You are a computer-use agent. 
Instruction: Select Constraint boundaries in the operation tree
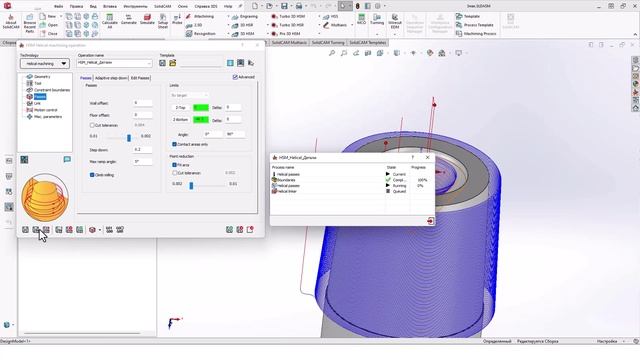tap(52, 90)
